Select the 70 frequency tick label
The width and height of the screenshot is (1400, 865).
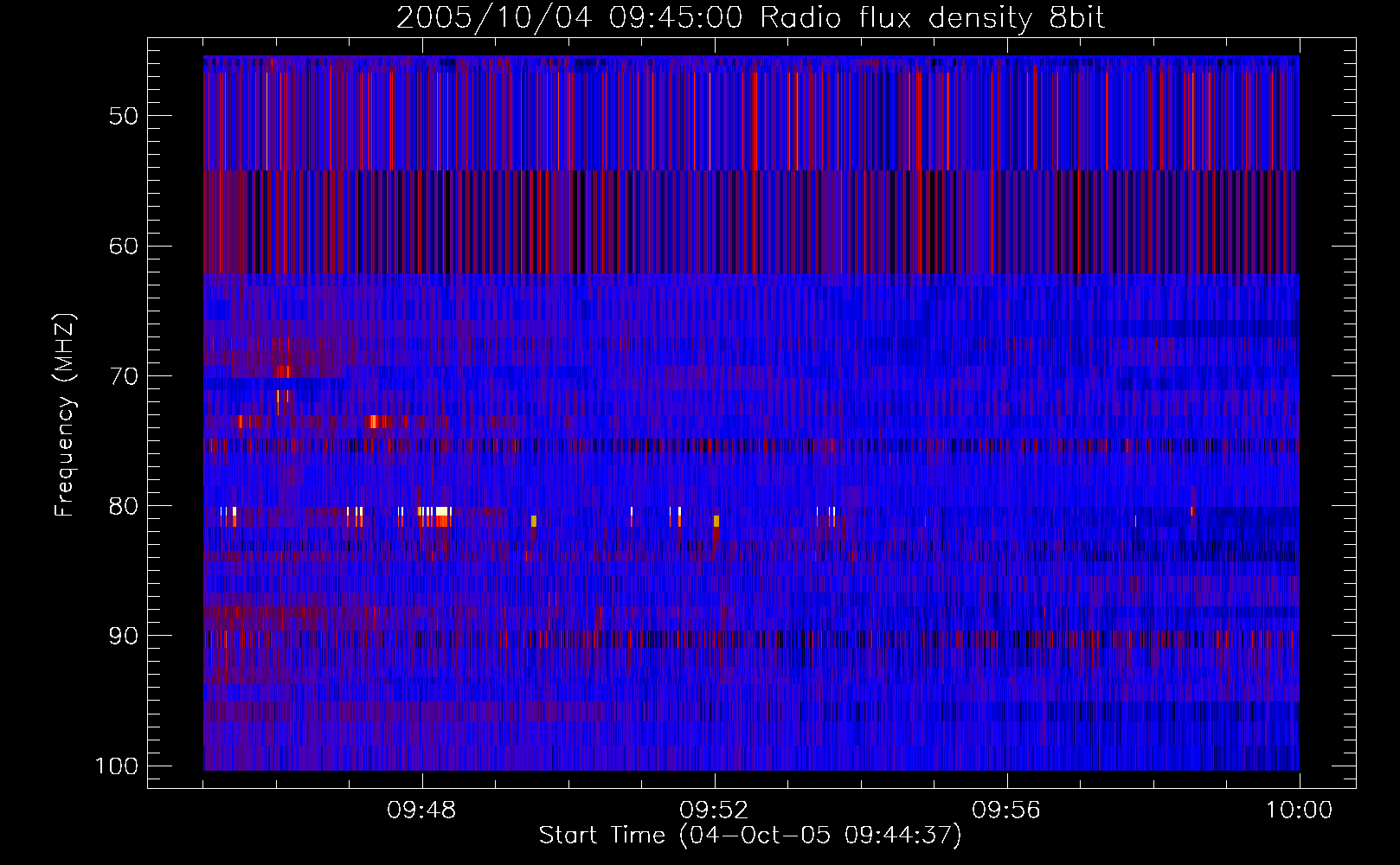point(124,376)
